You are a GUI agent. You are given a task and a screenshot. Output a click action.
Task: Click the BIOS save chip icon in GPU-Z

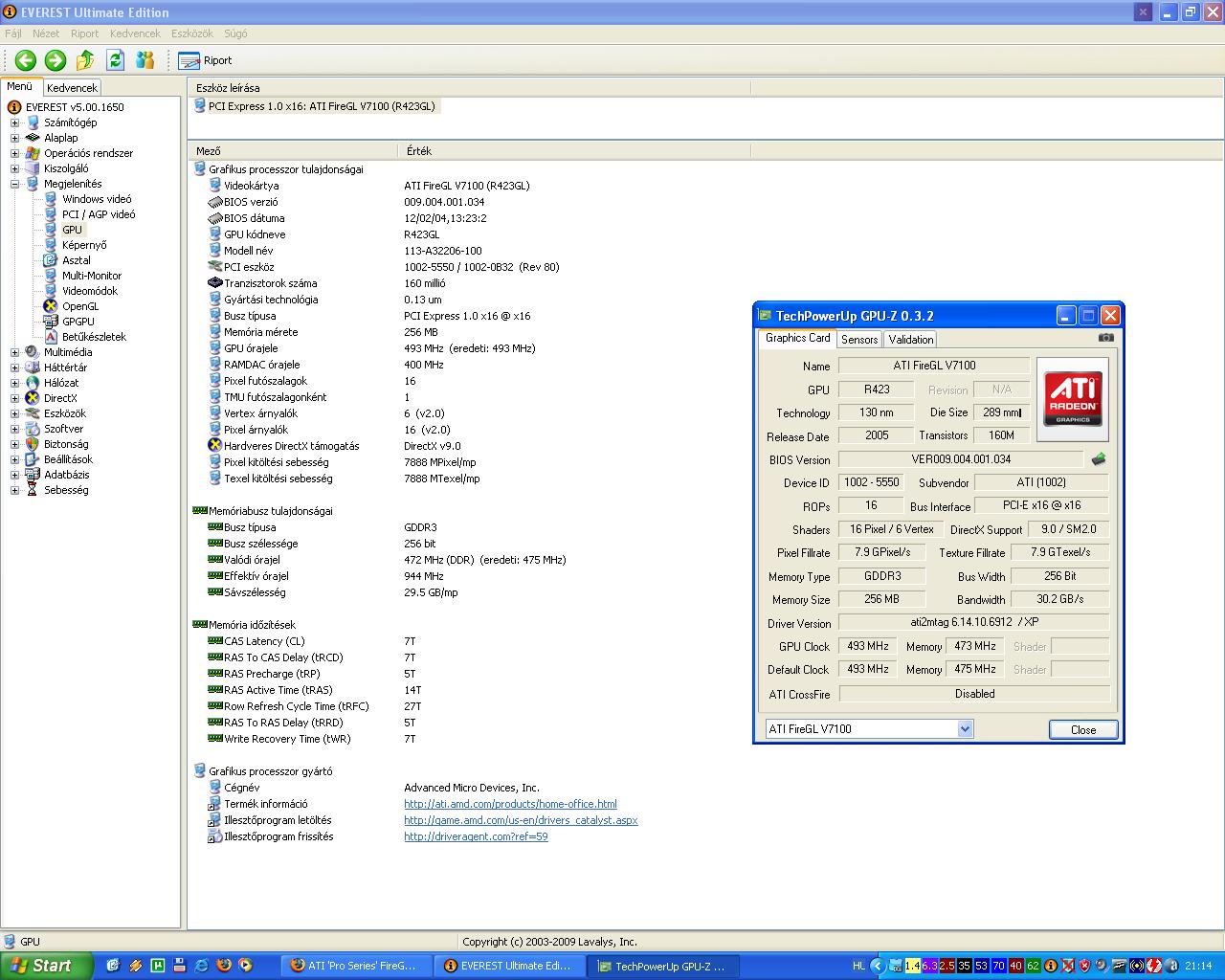pos(1098,459)
